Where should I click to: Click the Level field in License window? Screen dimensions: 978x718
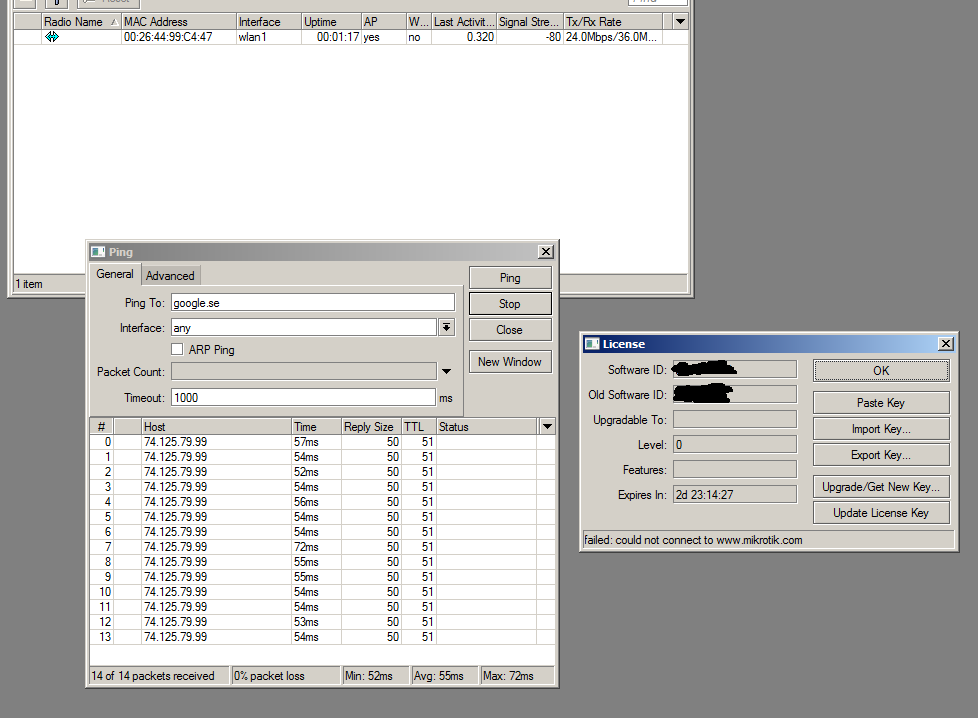coord(735,444)
